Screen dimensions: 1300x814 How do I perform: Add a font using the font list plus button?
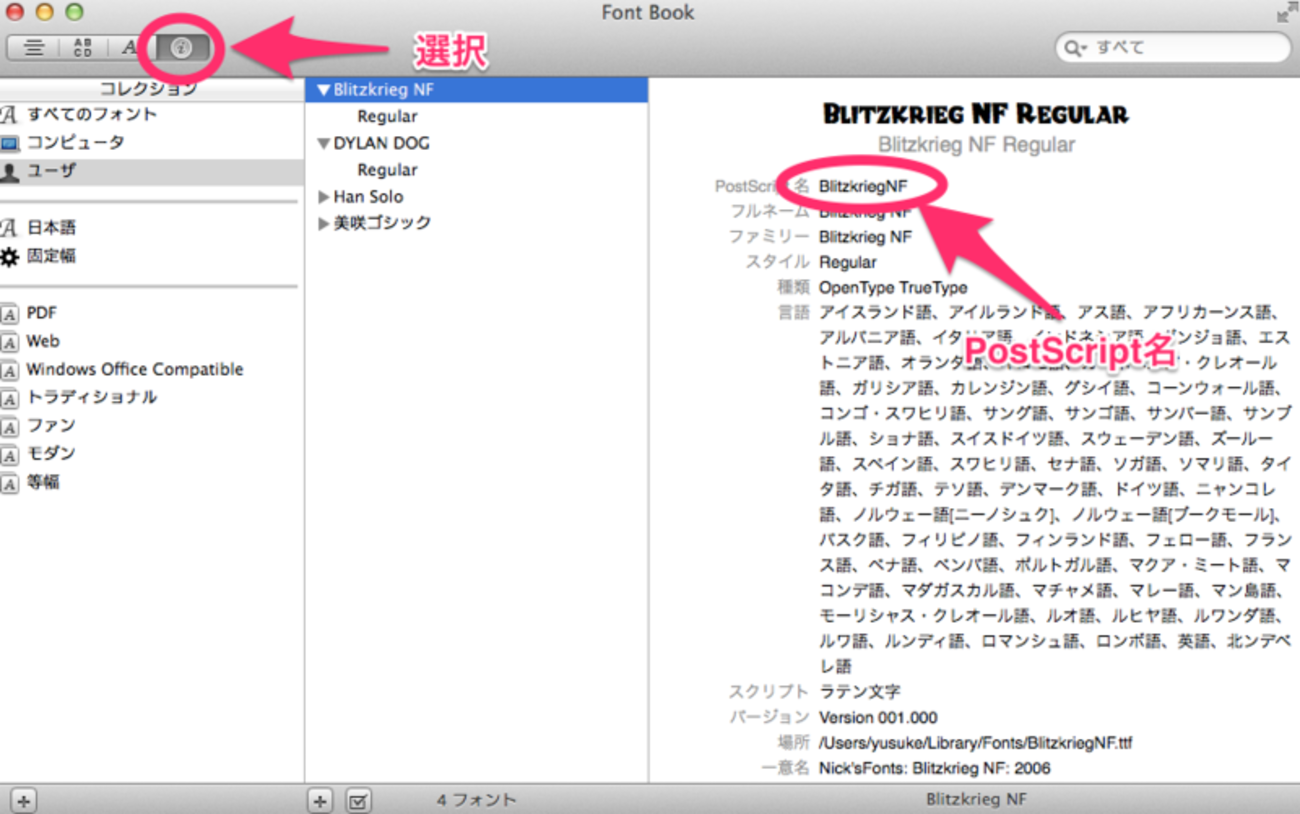pos(319,800)
